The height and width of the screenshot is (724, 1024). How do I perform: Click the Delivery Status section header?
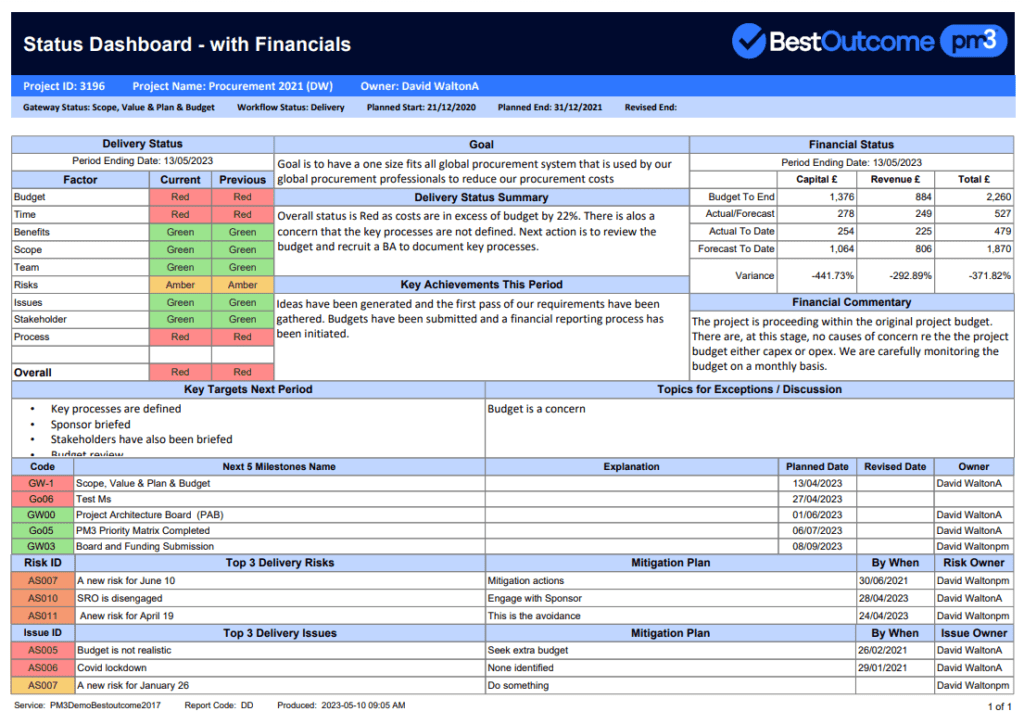(142, 144)
